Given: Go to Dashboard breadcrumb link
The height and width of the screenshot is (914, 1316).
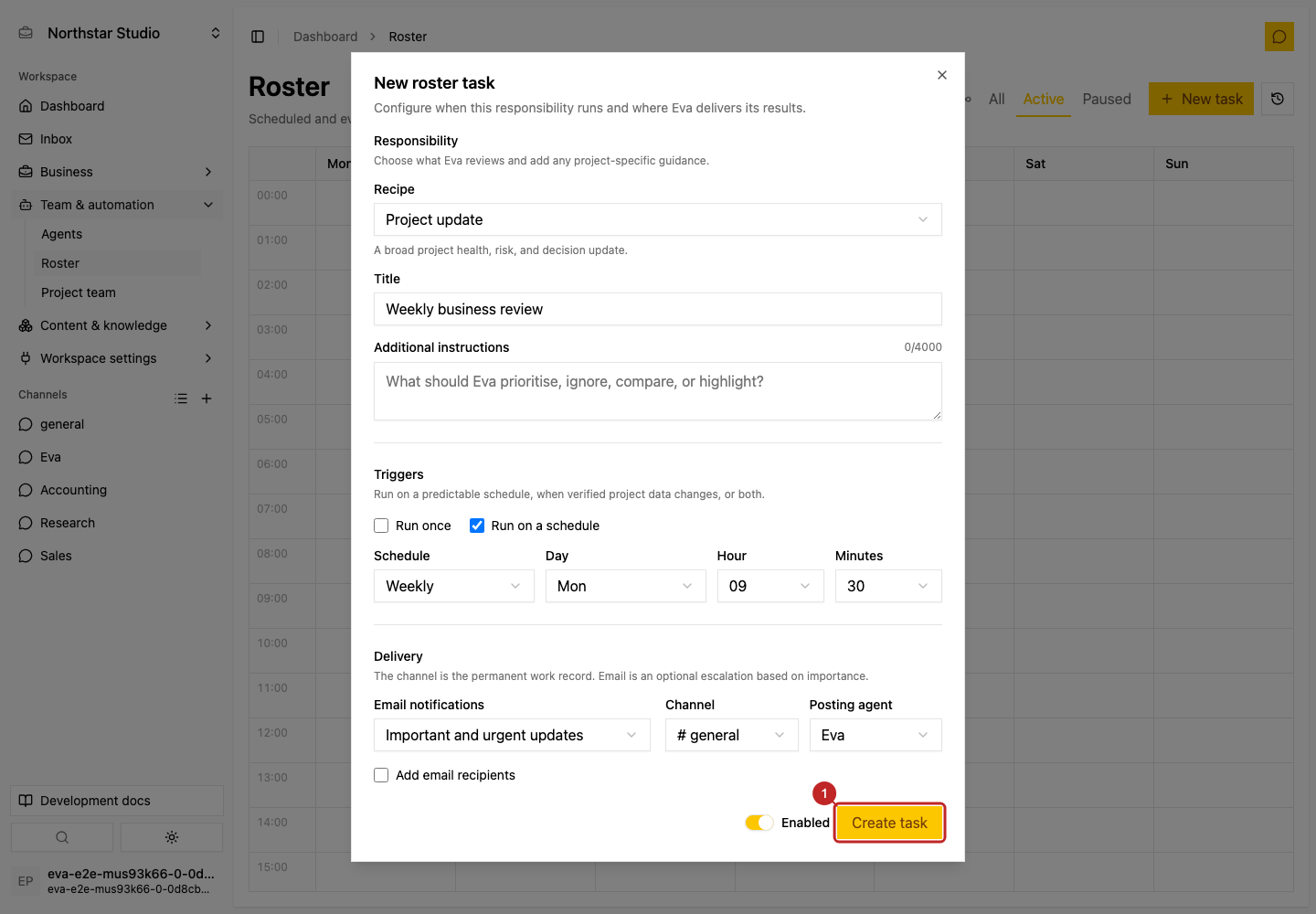Looking at the screenshot, I should click(325, 37).
